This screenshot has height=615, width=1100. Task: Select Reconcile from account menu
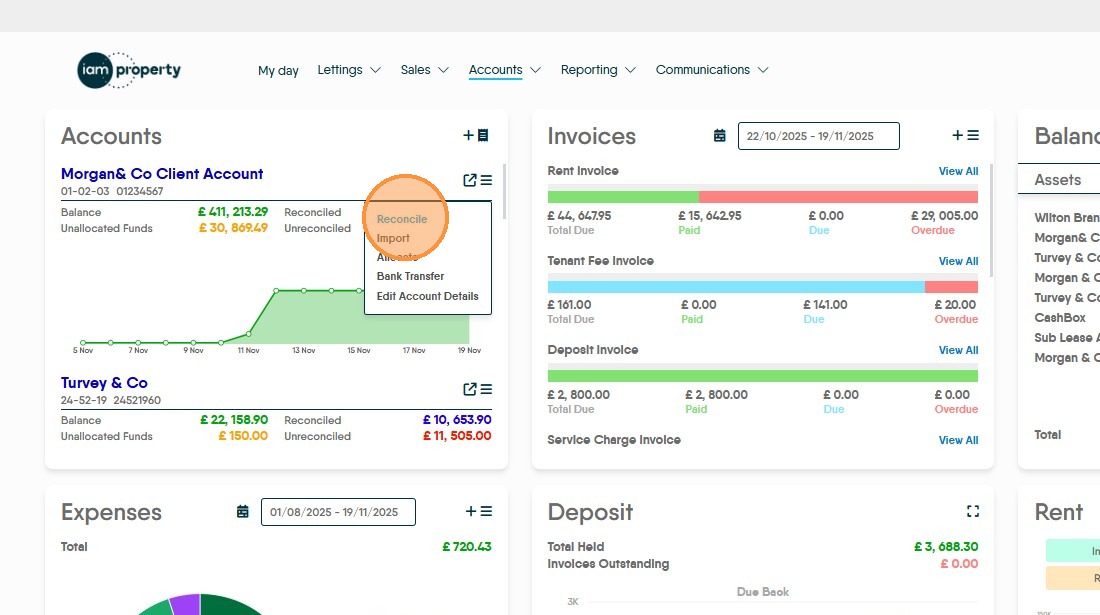(x=402, y=219)
